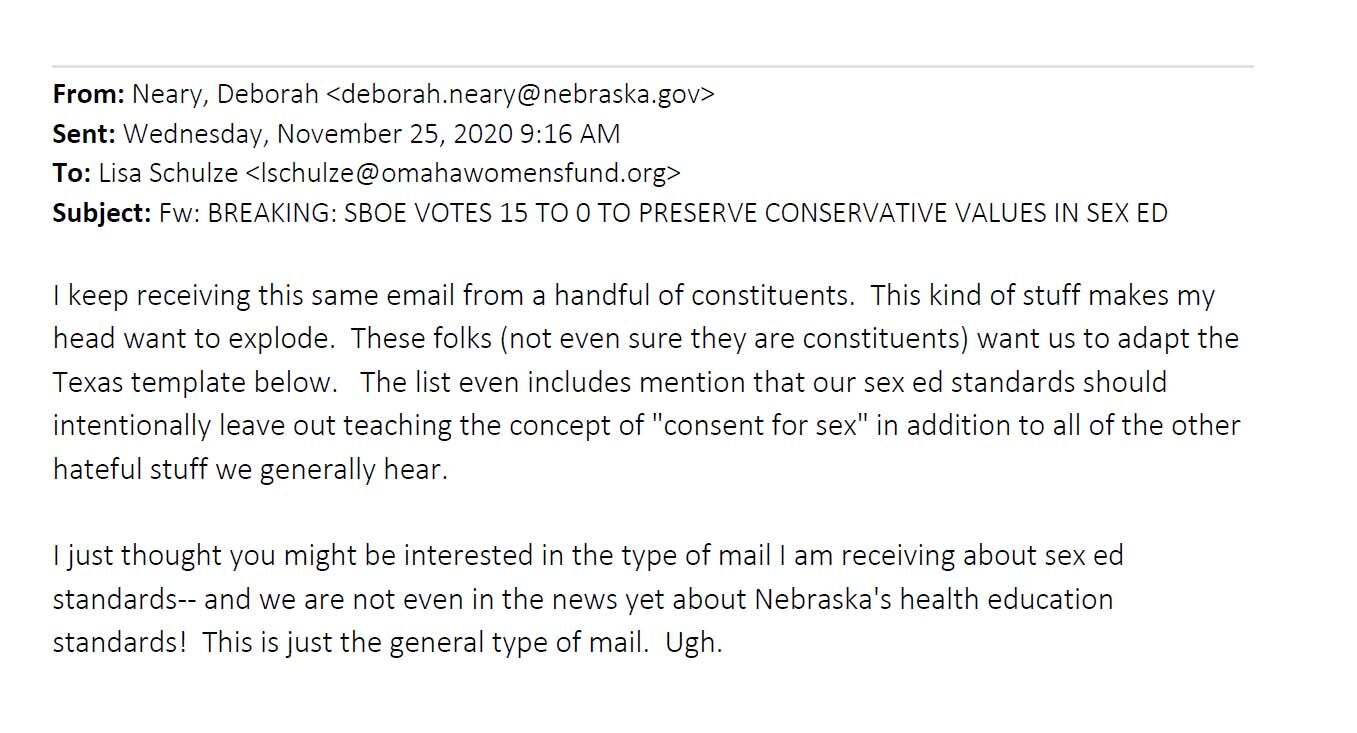Click sender email deborah.neary@nebraska.gov
Screen dimensions: 1357x733
pyautogui.click(x=521, y=94)
